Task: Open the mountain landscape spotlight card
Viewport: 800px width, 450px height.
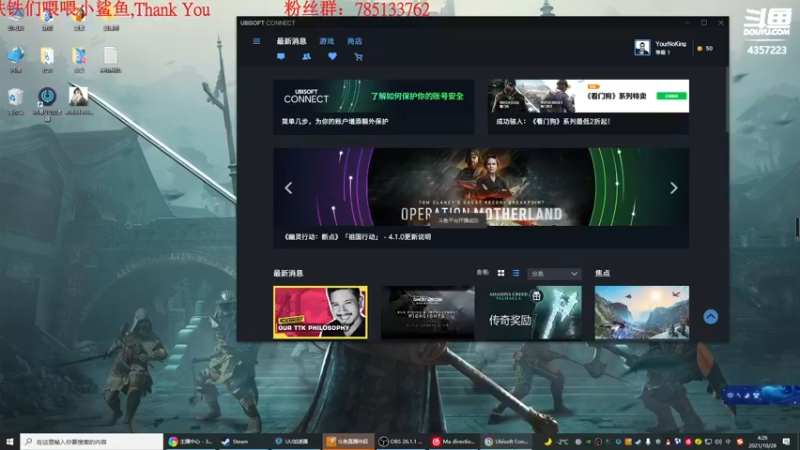Action: [642, 312]
